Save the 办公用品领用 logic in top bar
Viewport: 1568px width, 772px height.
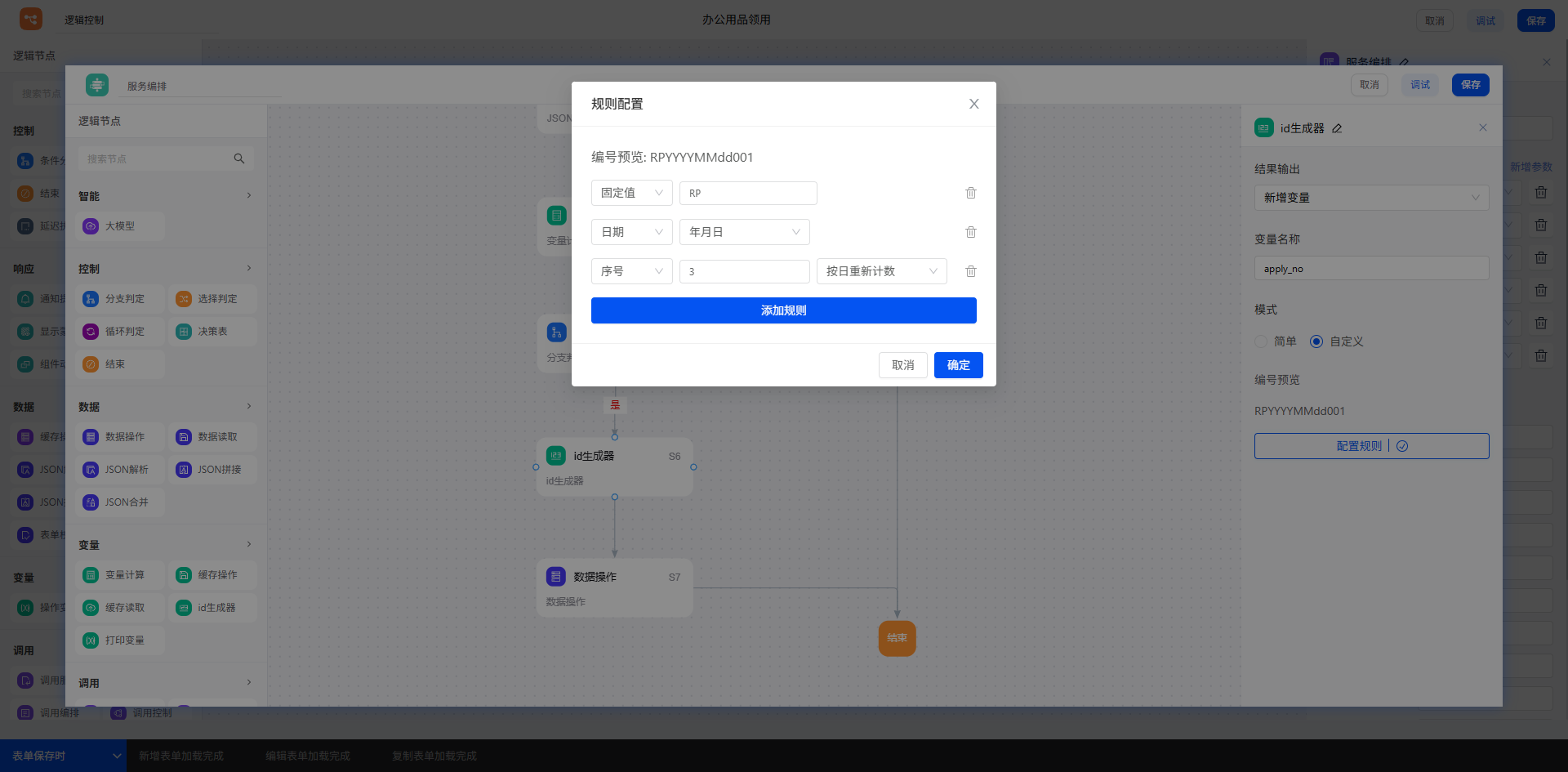point(1536,20)
